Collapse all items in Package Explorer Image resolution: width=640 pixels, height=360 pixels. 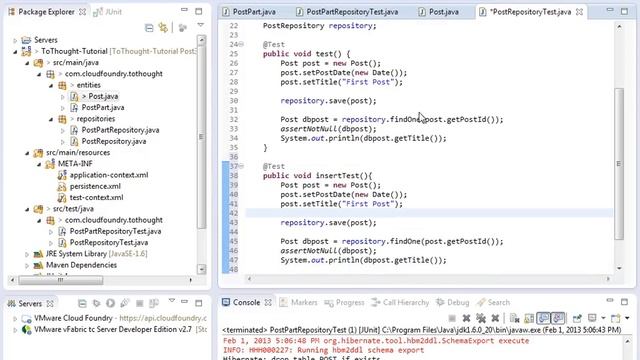pos(149,27)
